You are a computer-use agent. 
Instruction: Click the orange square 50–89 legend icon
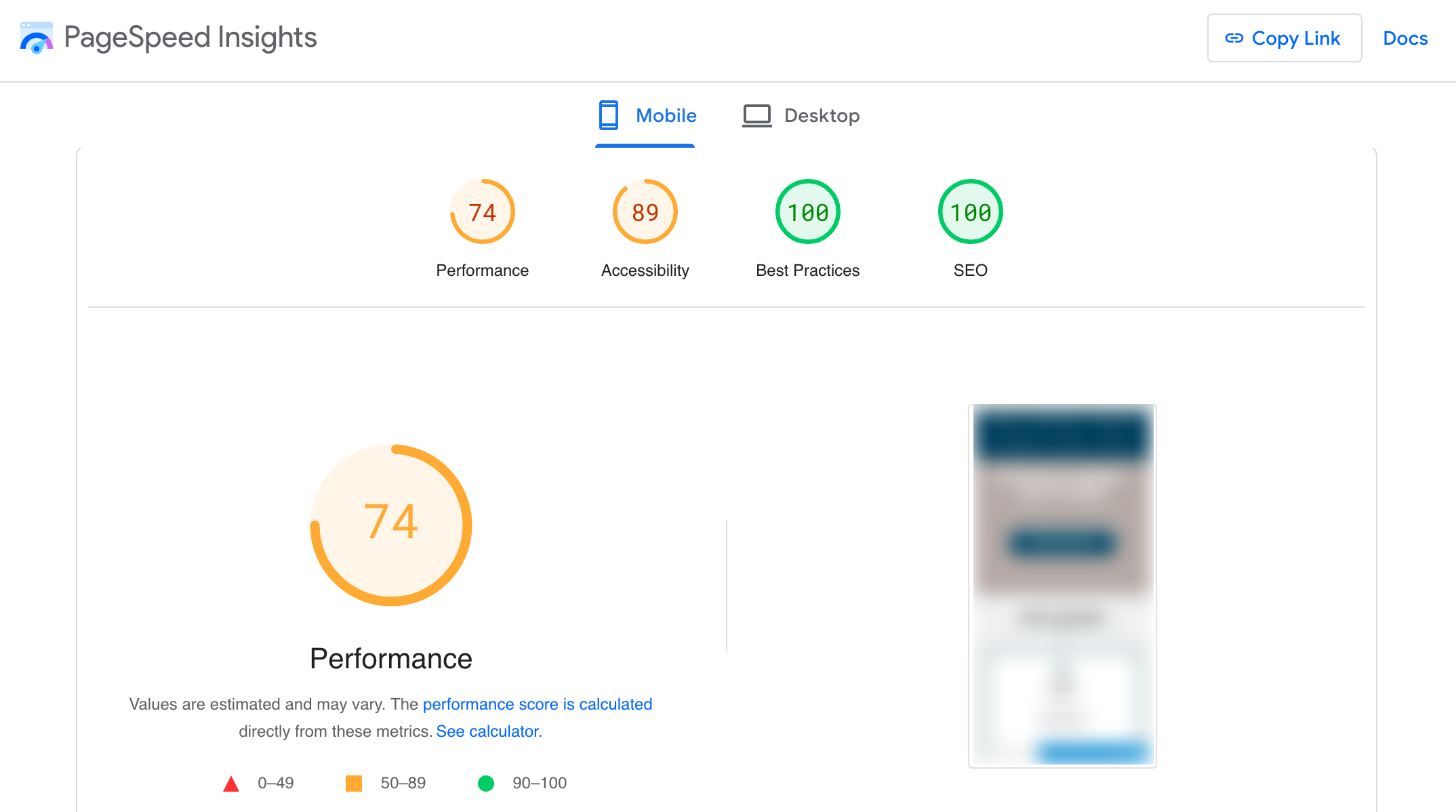pyautogui.click(x=354, y=784)
